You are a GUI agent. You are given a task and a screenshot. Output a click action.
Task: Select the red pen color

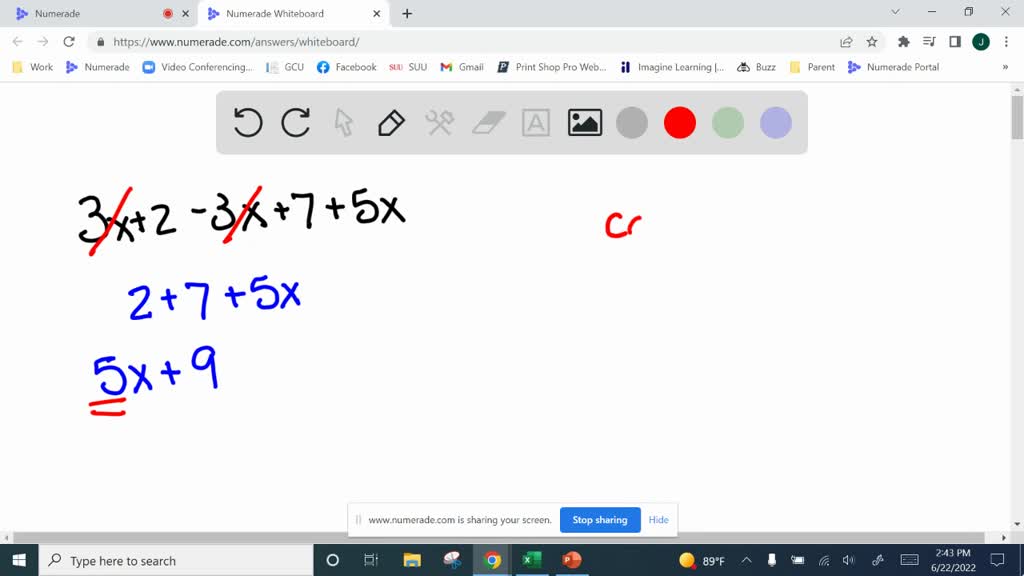pos(680,122)
